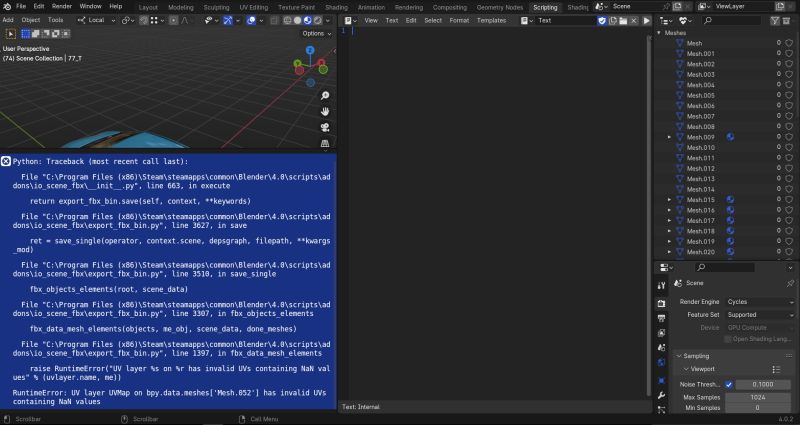The image size is (800, 425).
Task: Click the pan hand icon in viewport
Action: (325, 112)
